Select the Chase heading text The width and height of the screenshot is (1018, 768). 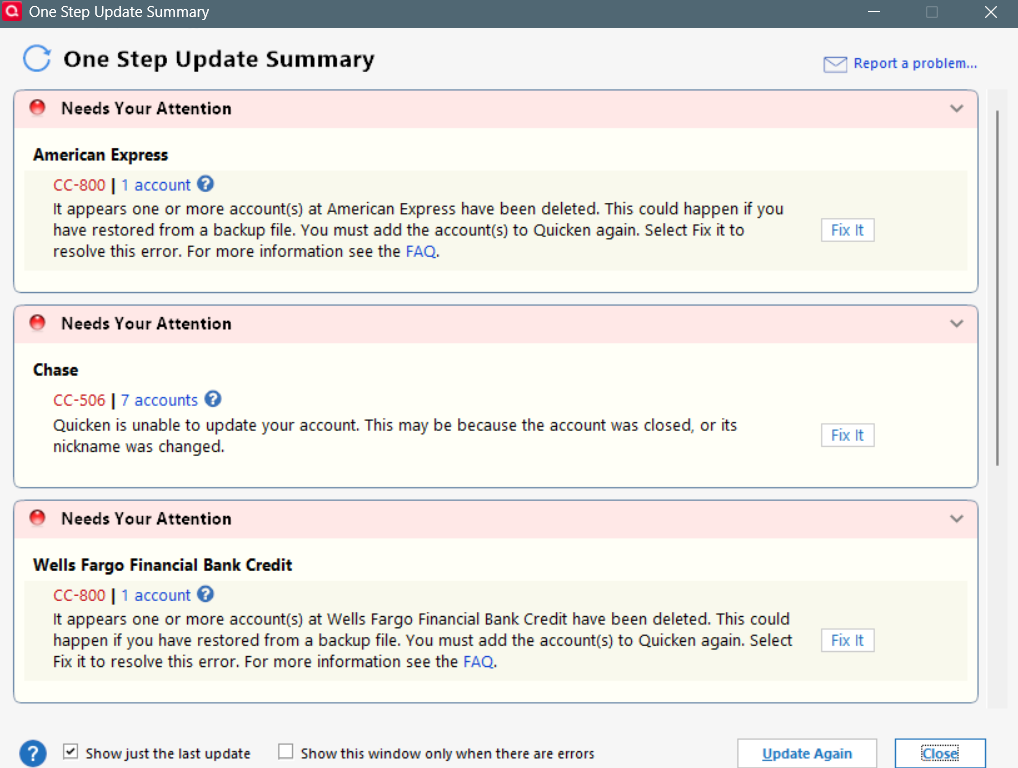[56, 370]
